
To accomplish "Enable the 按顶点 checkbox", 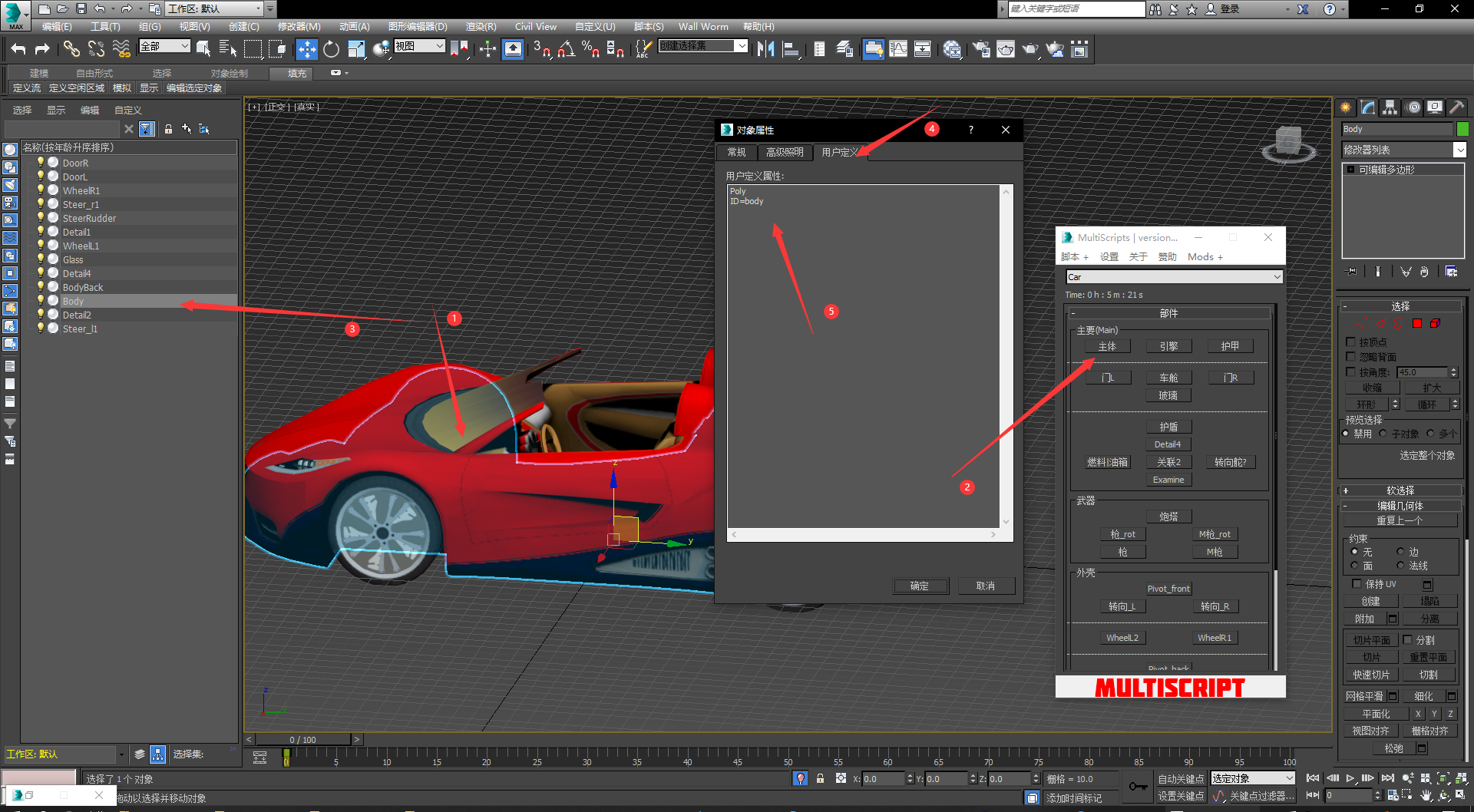I will [x=1351, y=342].
